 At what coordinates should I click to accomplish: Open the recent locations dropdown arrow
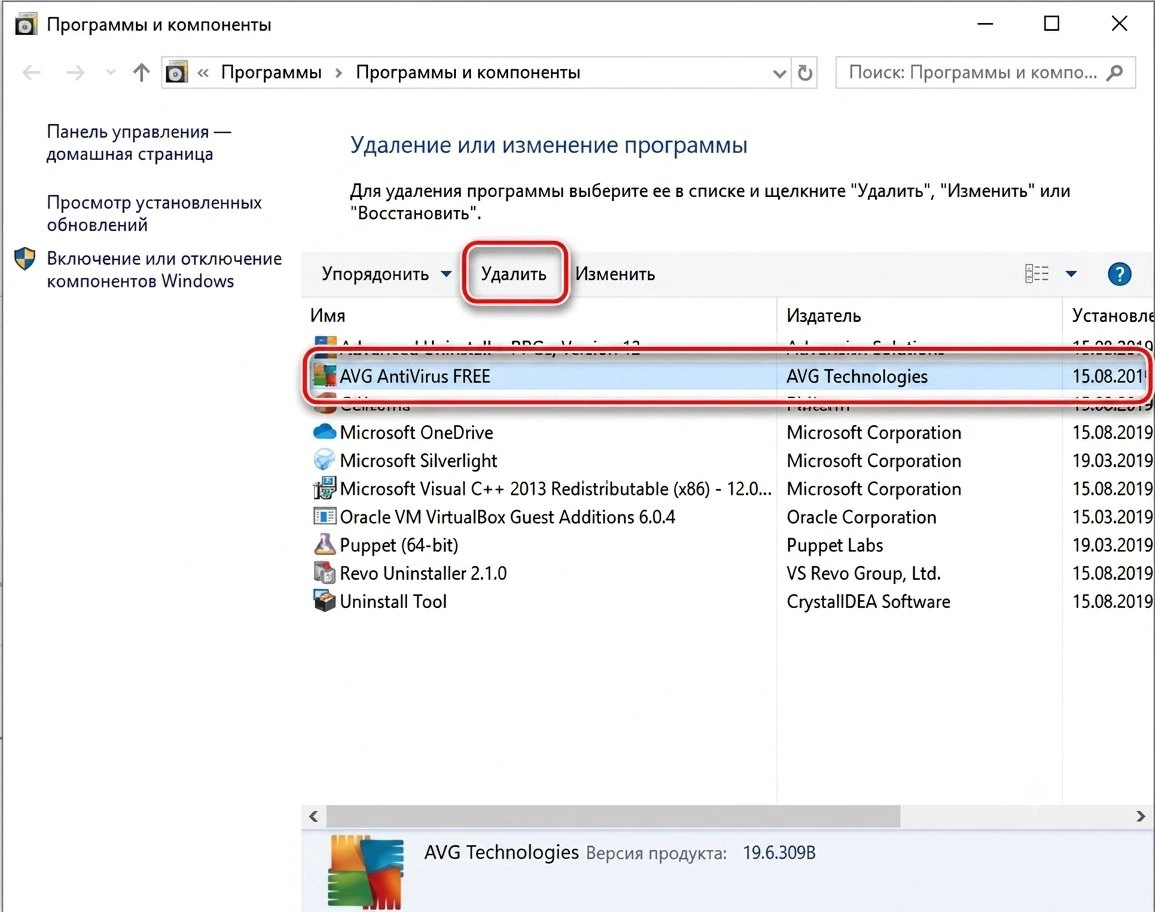tap(110, 72)
